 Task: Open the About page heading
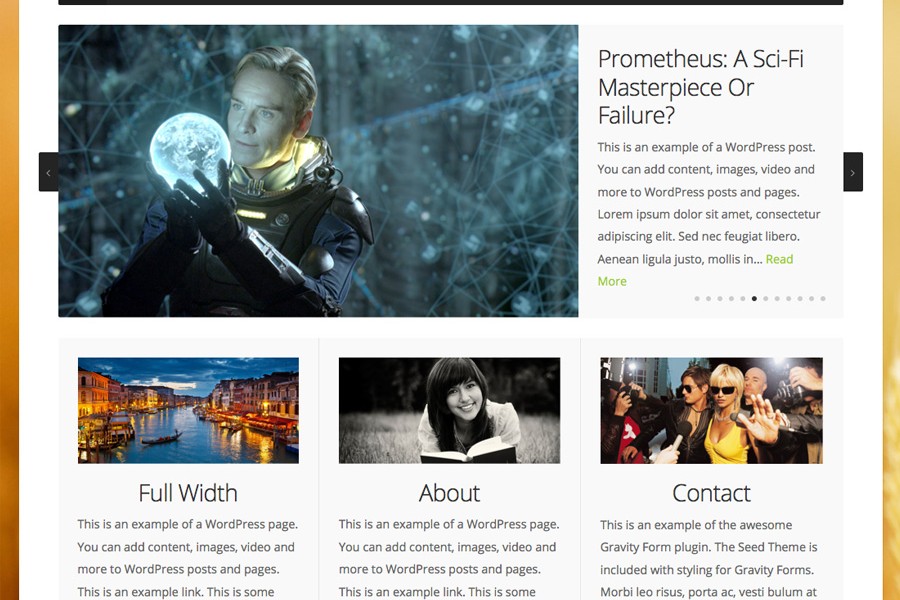pyautogui.click(x=449, y=493)
